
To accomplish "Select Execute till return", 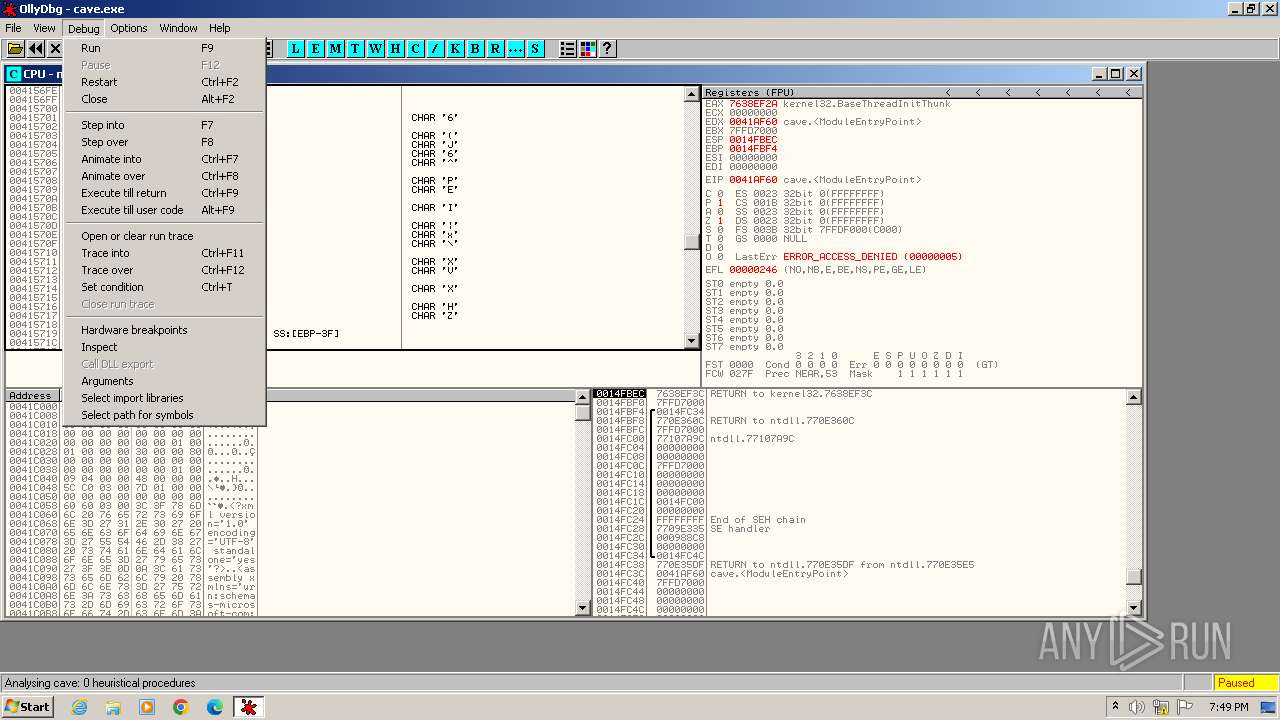I will [x=164, y=193].
